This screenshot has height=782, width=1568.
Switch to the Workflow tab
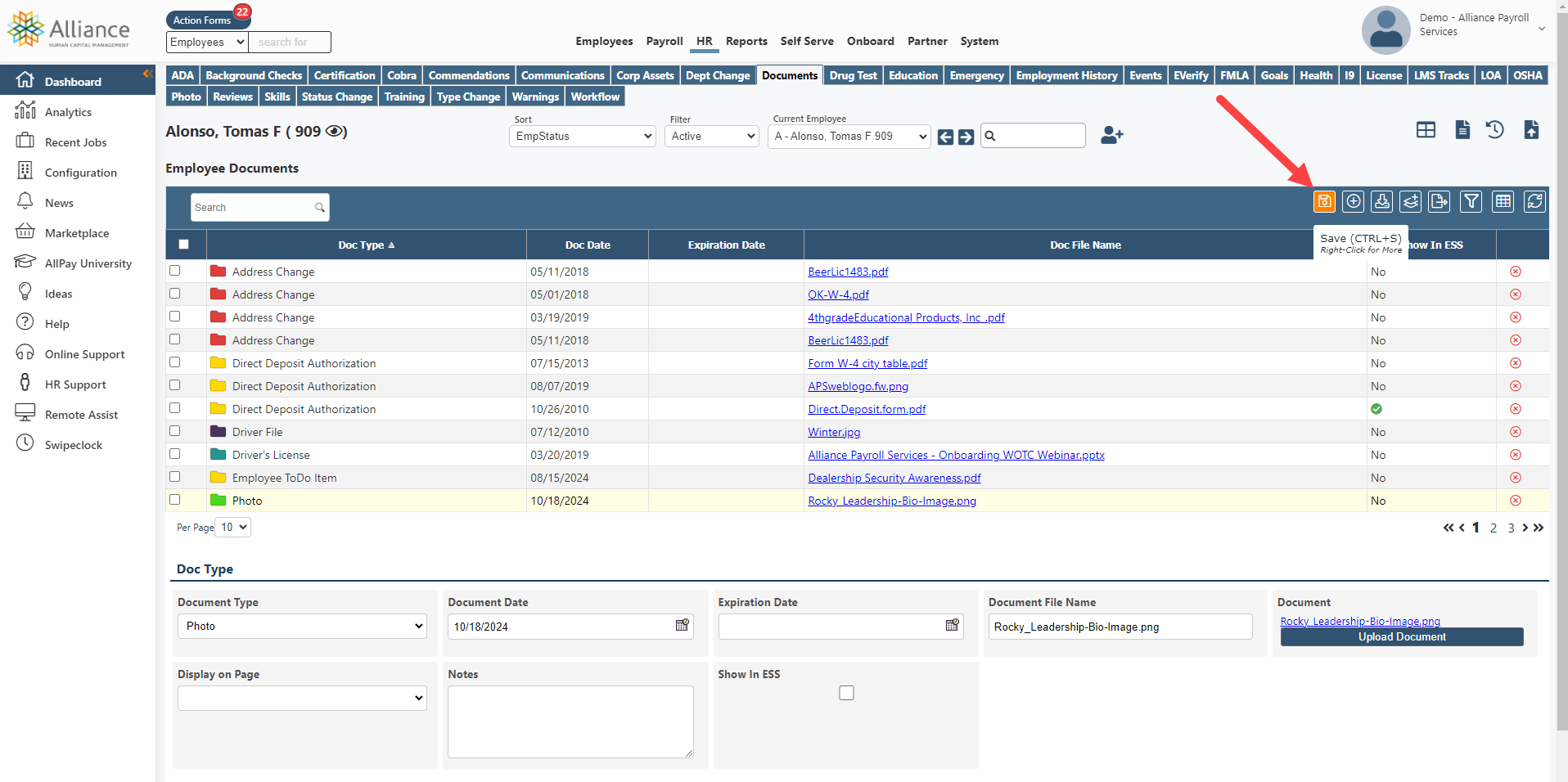(595, 97)
